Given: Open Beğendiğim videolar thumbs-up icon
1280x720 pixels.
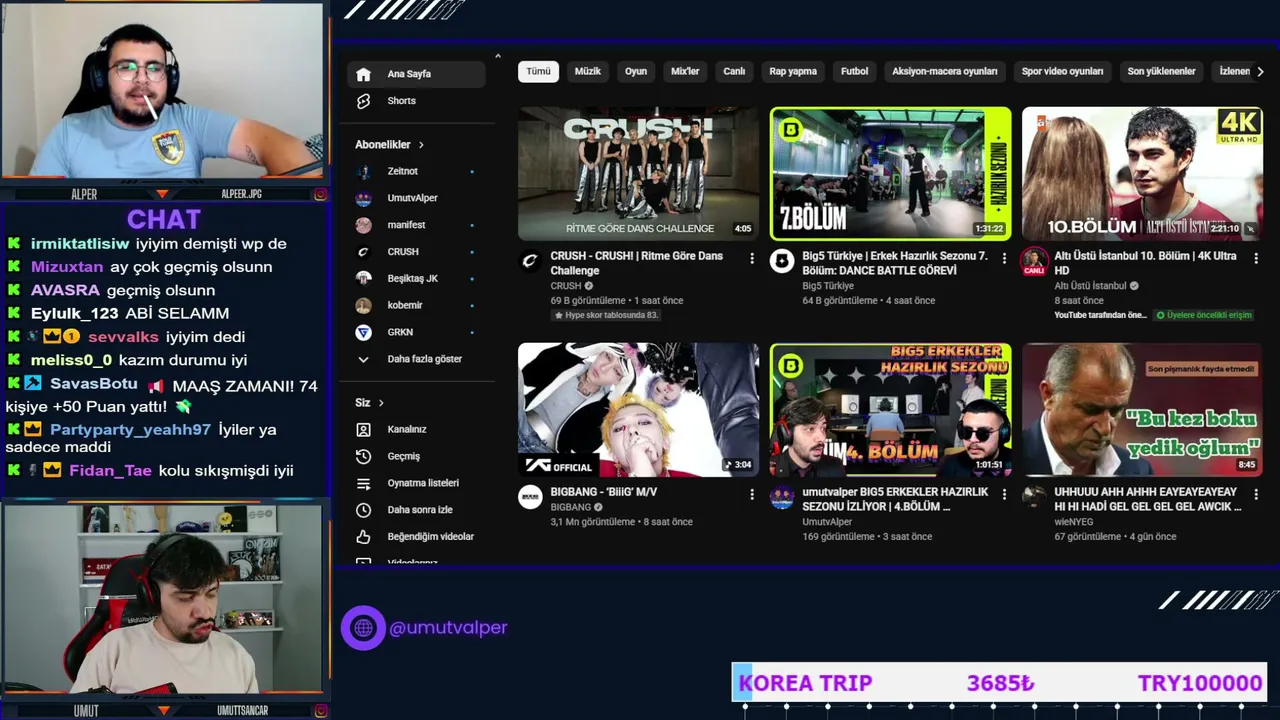Looking at the screenshot, I should (363, 537).
